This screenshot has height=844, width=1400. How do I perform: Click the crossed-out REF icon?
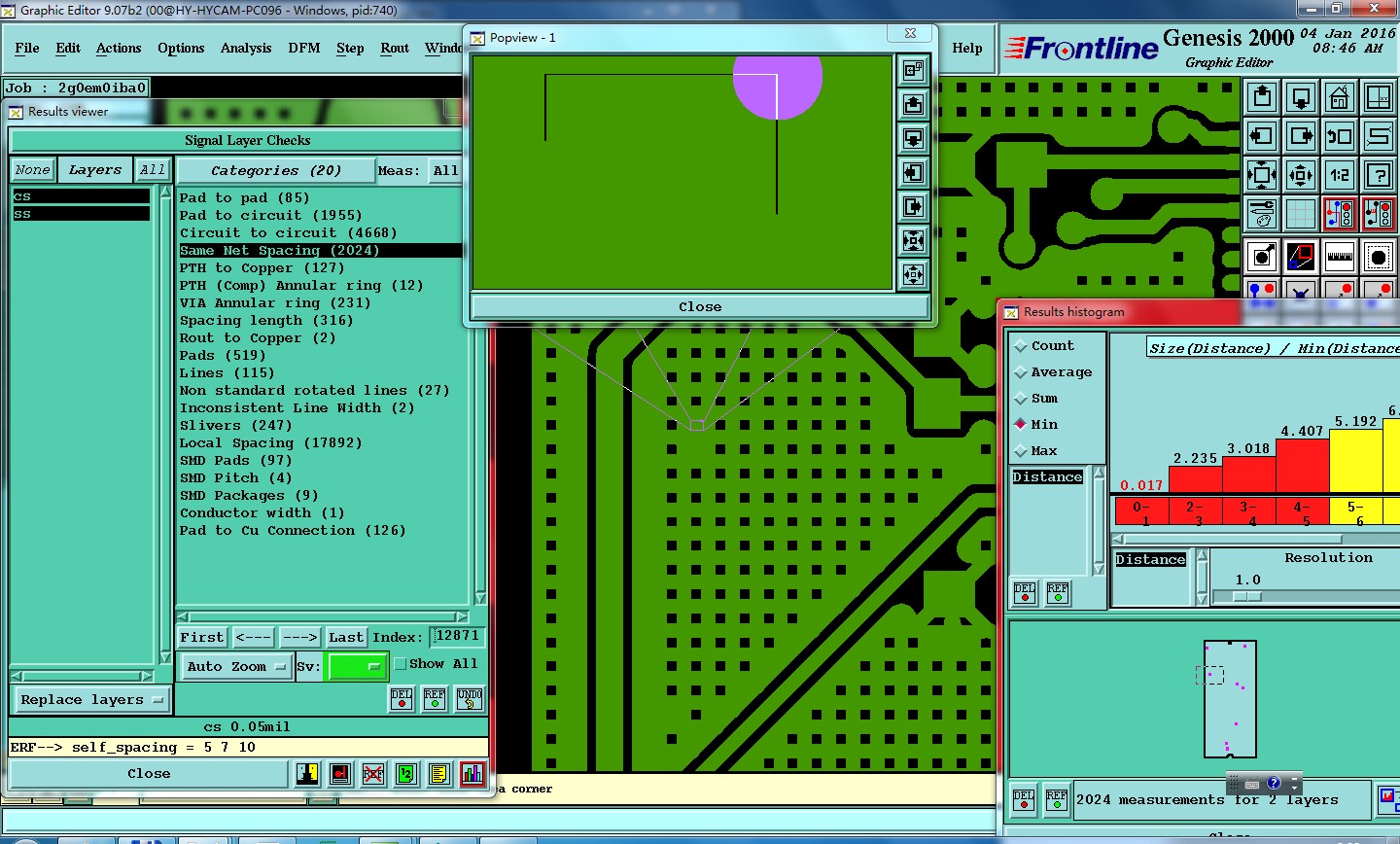click(373, 774)
